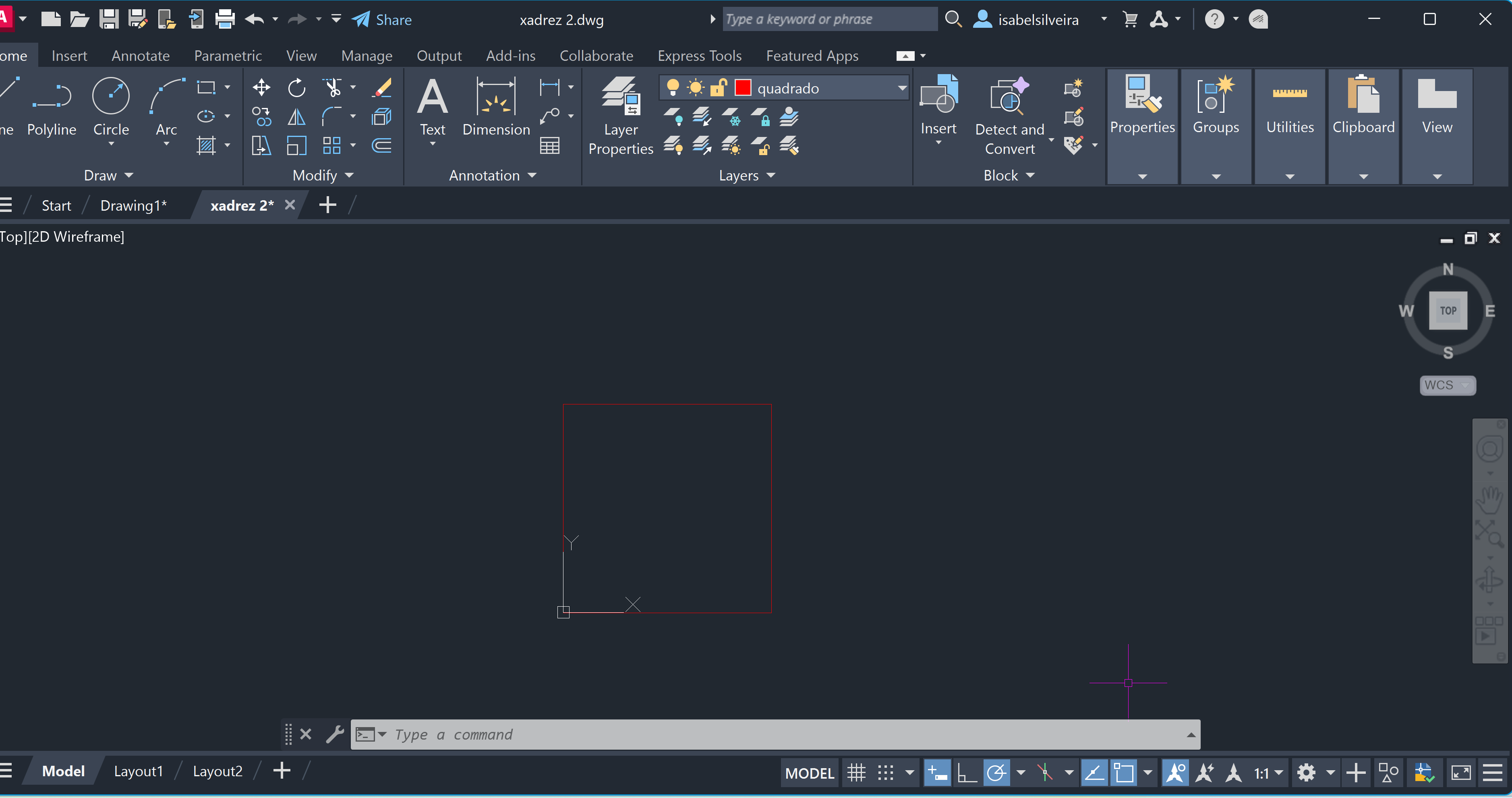Click the Mirror tool icon
The image size is (1512, 798).
point(296,117)
